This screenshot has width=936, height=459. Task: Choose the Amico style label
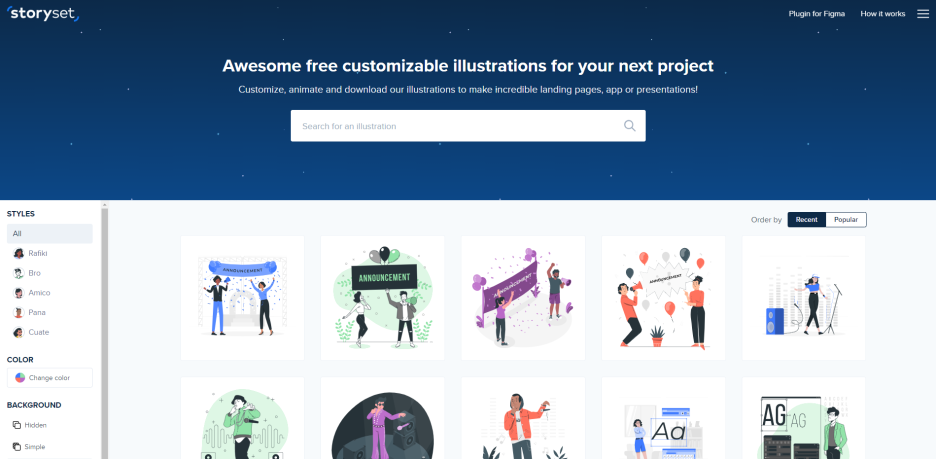pyautogui.click(x=39, y=293)
